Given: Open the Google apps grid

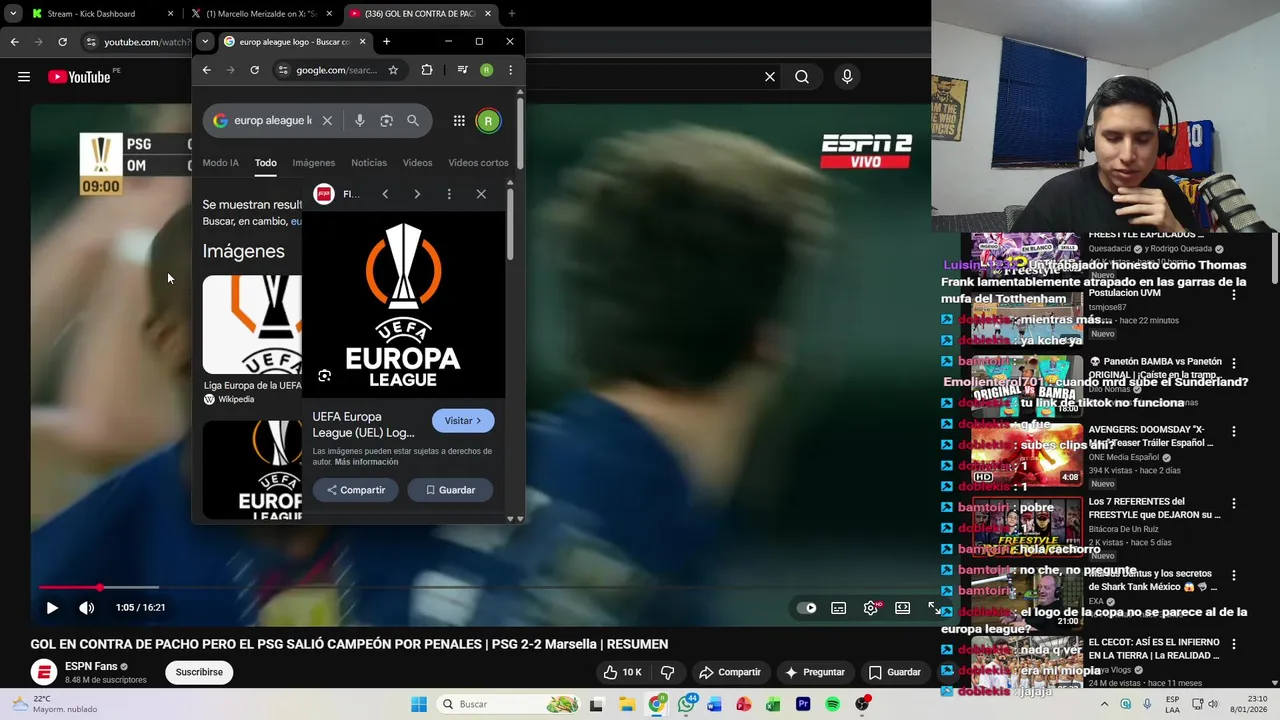Looking at the screenshot, I should pos(459,121).
